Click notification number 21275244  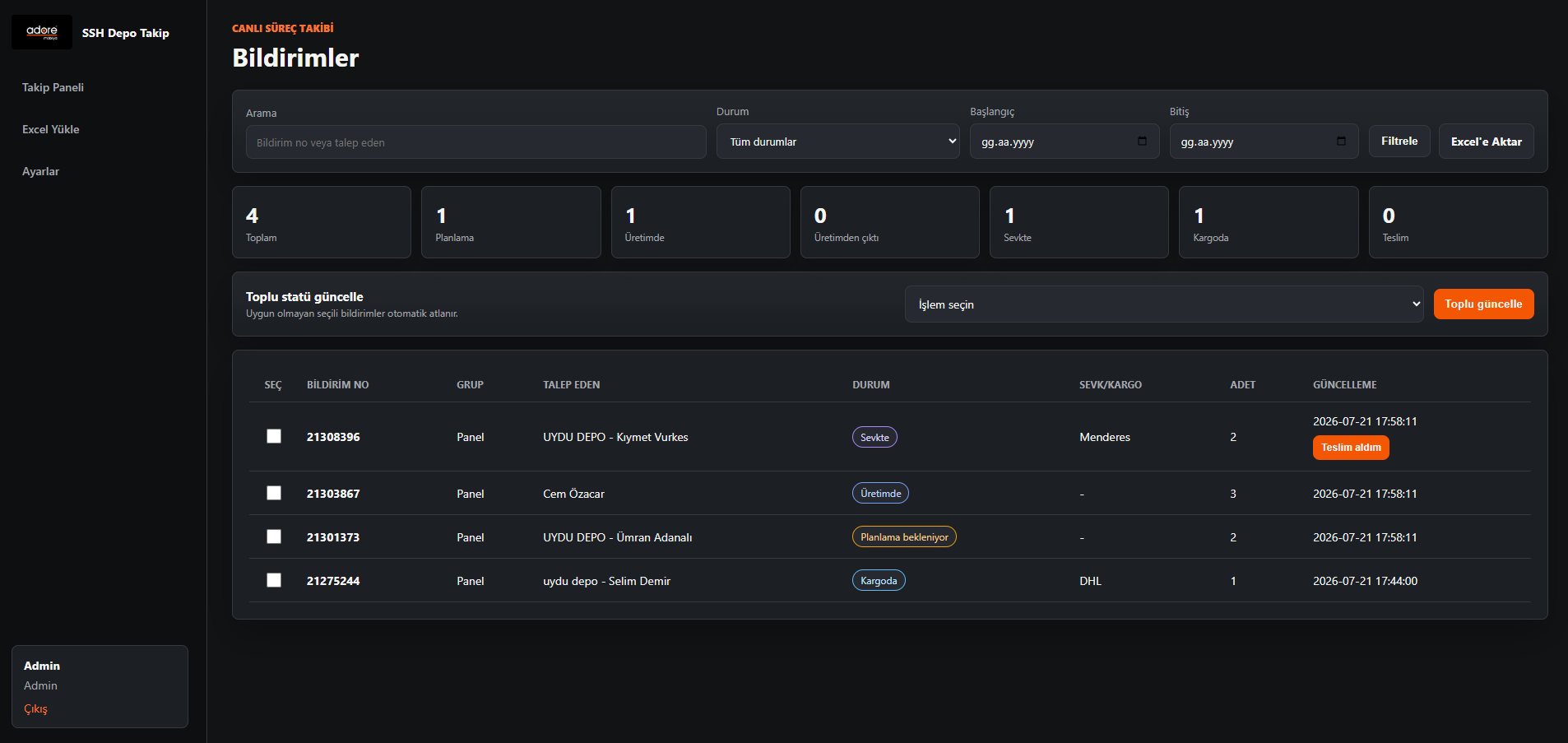click(x=333, y=581)
